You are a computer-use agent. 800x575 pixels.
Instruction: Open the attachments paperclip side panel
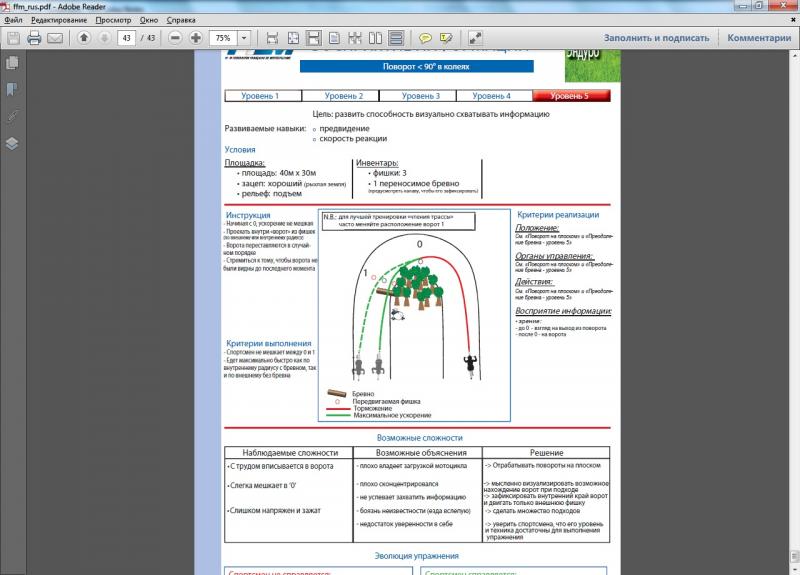coord(12,116)
